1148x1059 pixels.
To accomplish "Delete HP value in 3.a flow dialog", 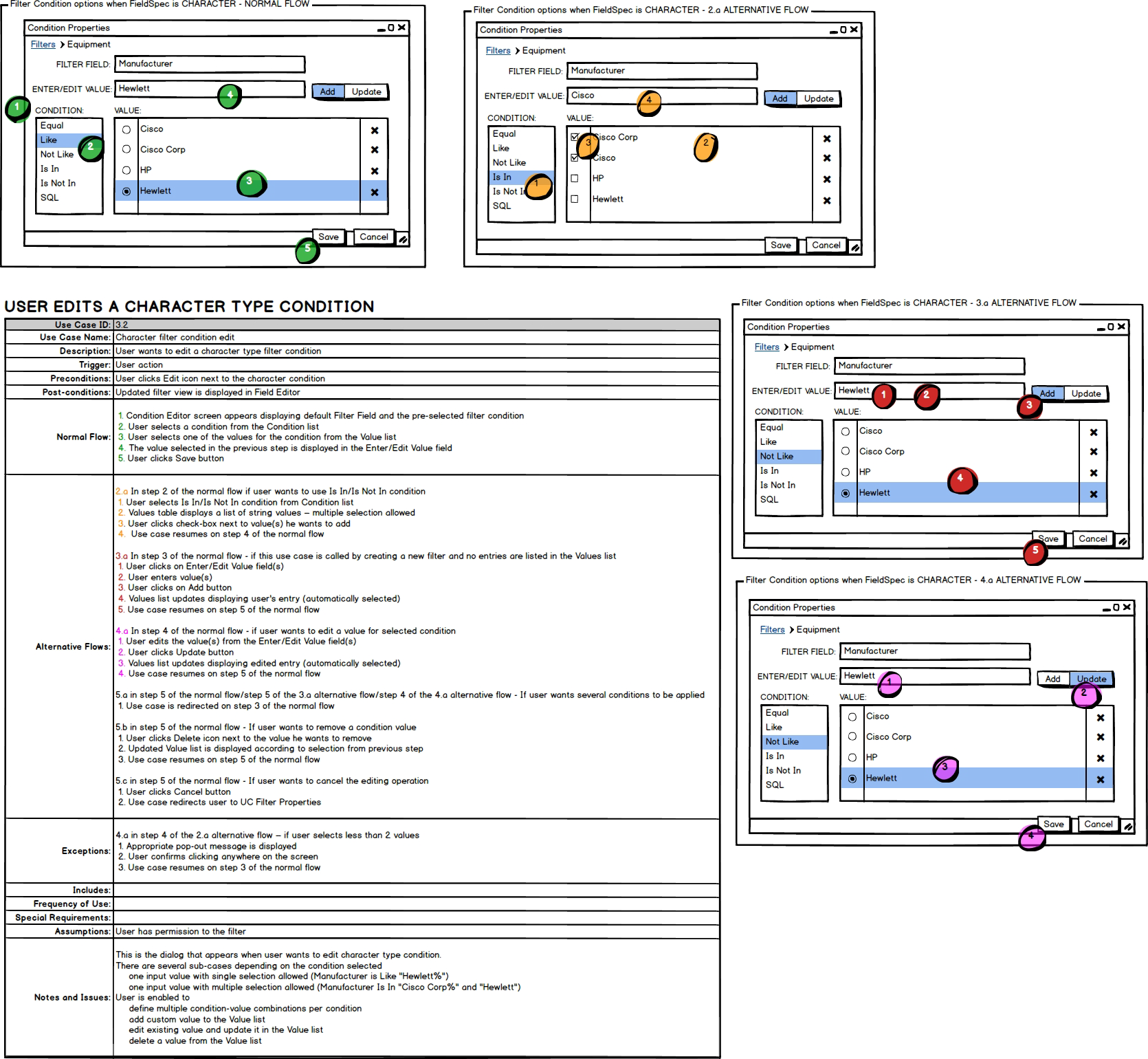I will (1094, 473).
